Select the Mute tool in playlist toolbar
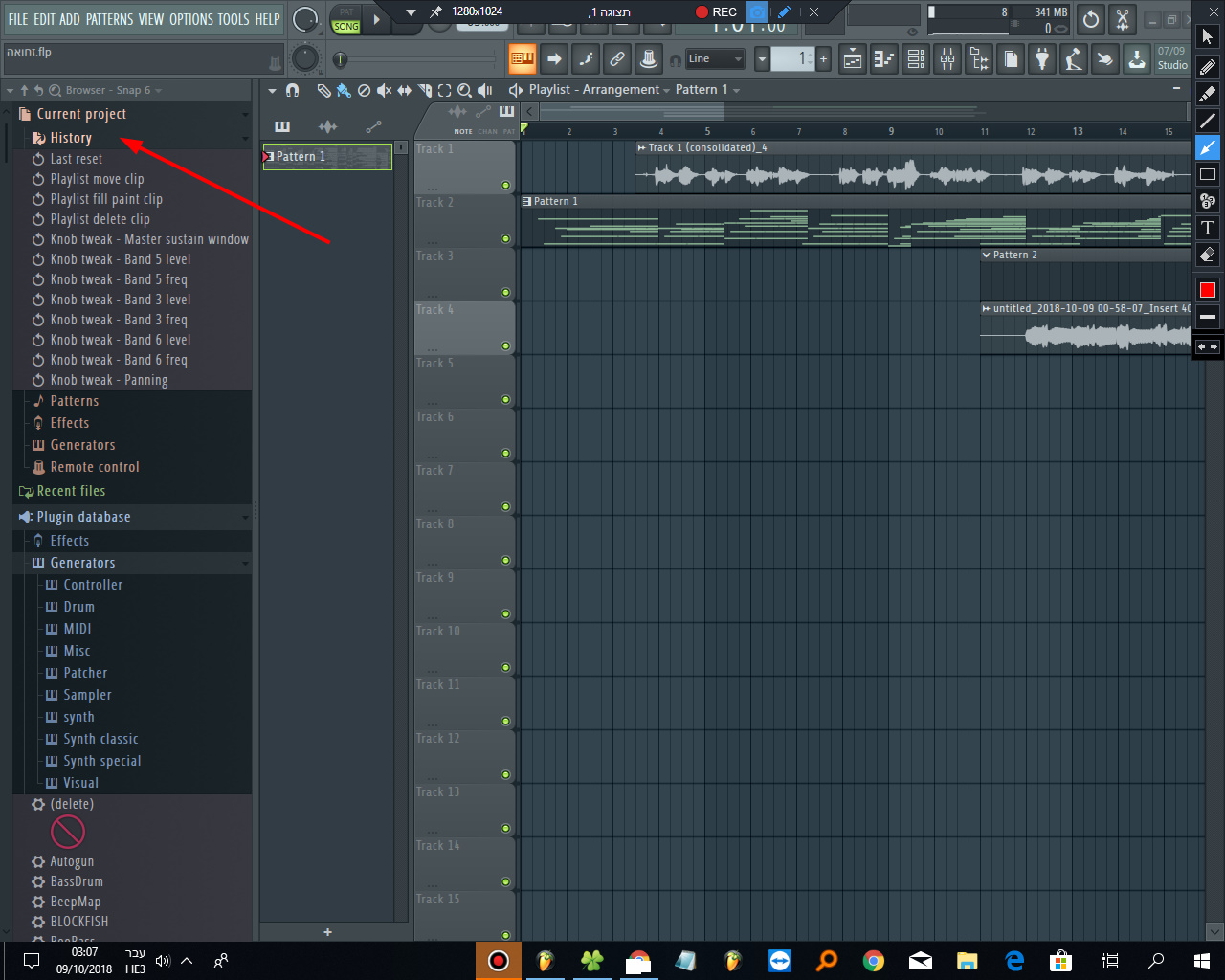Screen dimensions: 1225x980 pyautogui.click(x=384, y=90)
